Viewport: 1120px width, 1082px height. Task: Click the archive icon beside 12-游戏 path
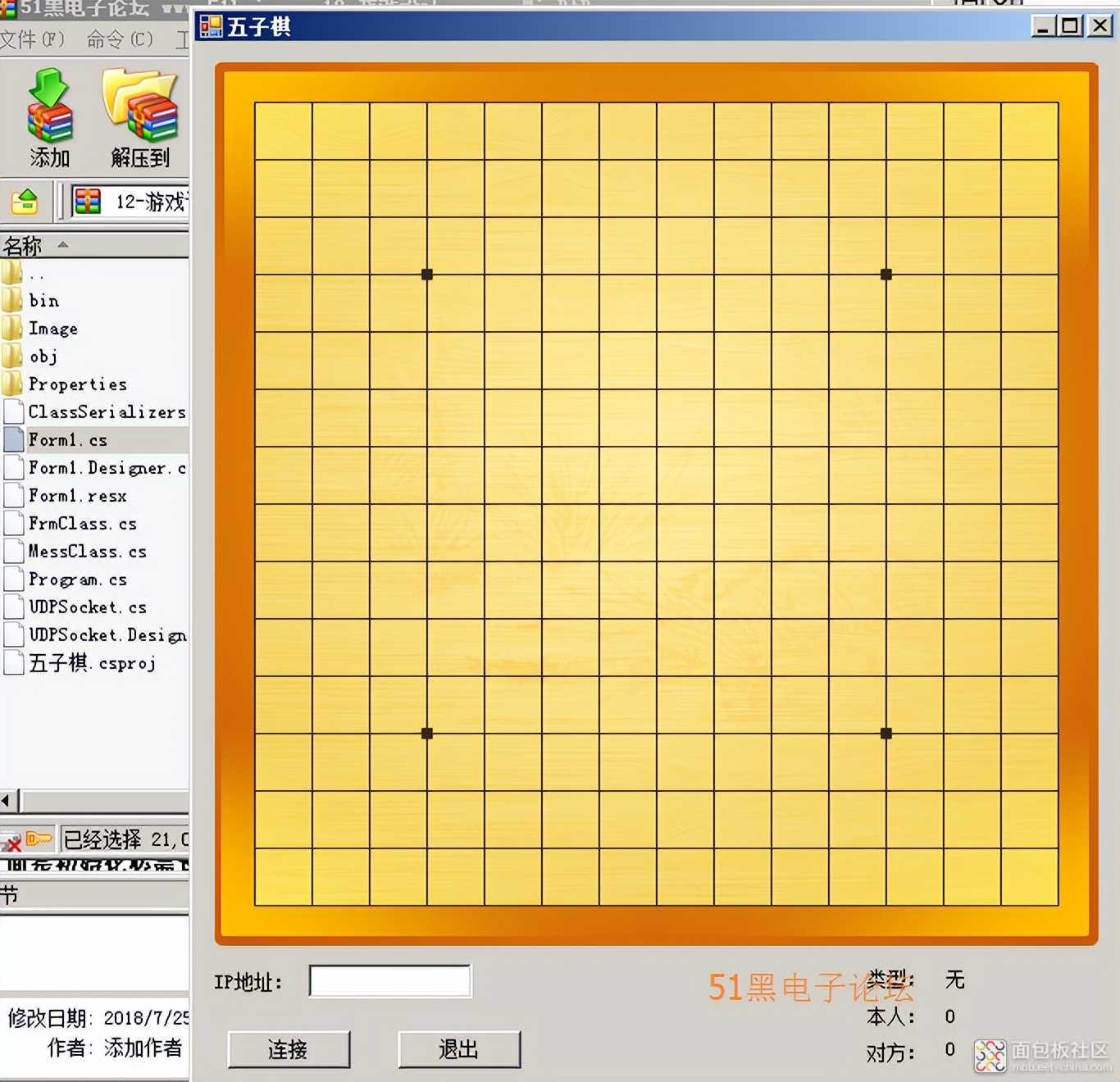(x=87, y=201)
